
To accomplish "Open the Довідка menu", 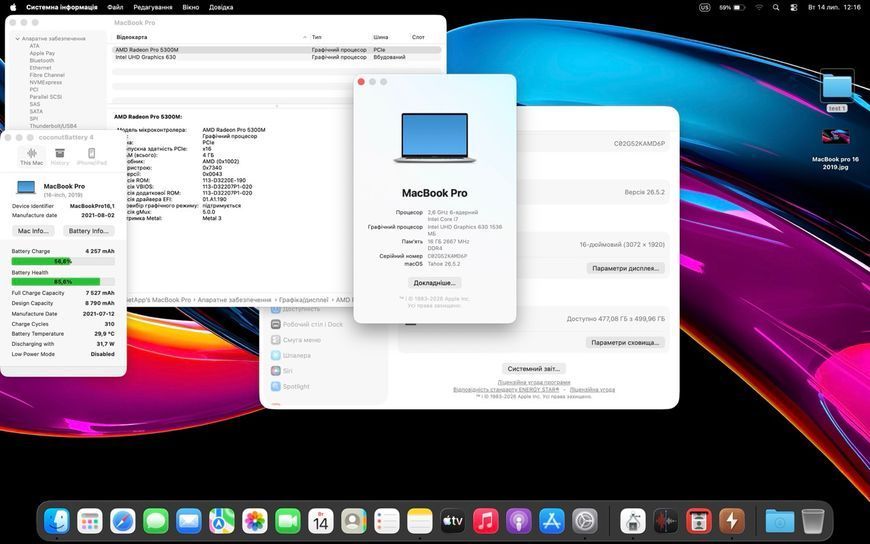I will click(221, 7).
